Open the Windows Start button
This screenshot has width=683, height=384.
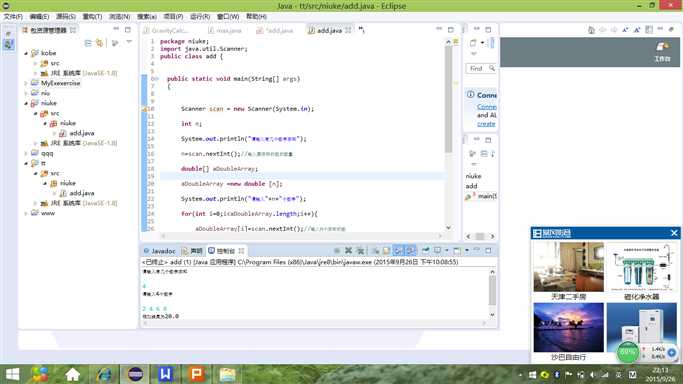pos(12,374)
